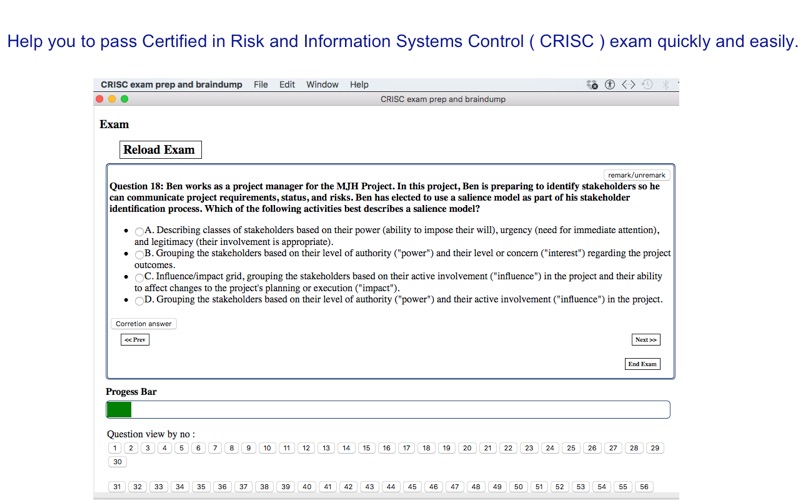Image resolution: width=800 pixels, height=500 pixels.
Task: Open the Window menu
Action: coord(322,85)
